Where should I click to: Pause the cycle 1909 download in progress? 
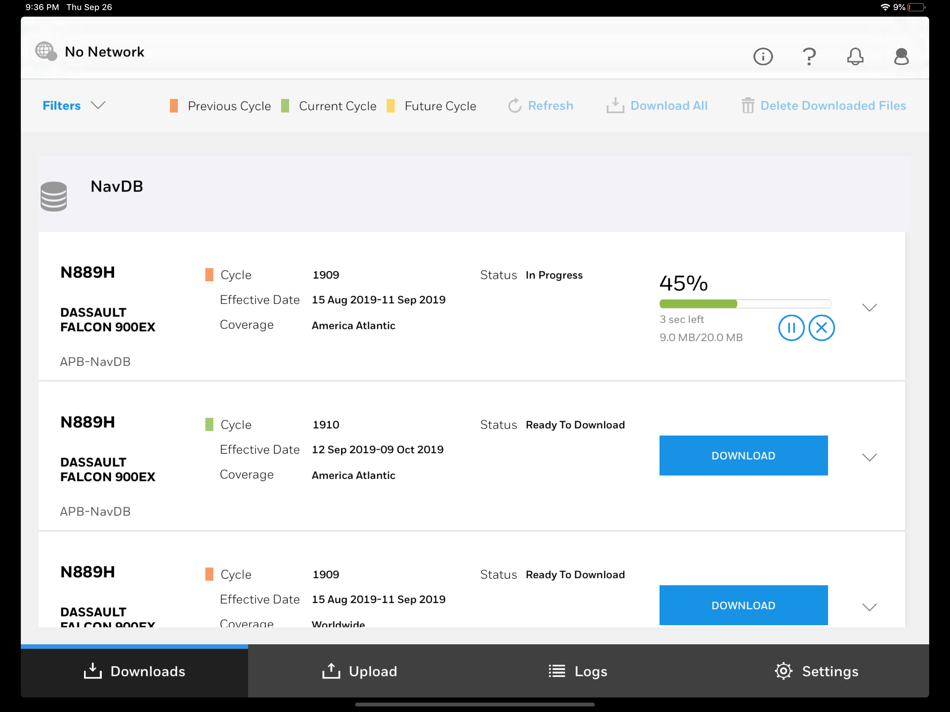(x=791, y=328)
